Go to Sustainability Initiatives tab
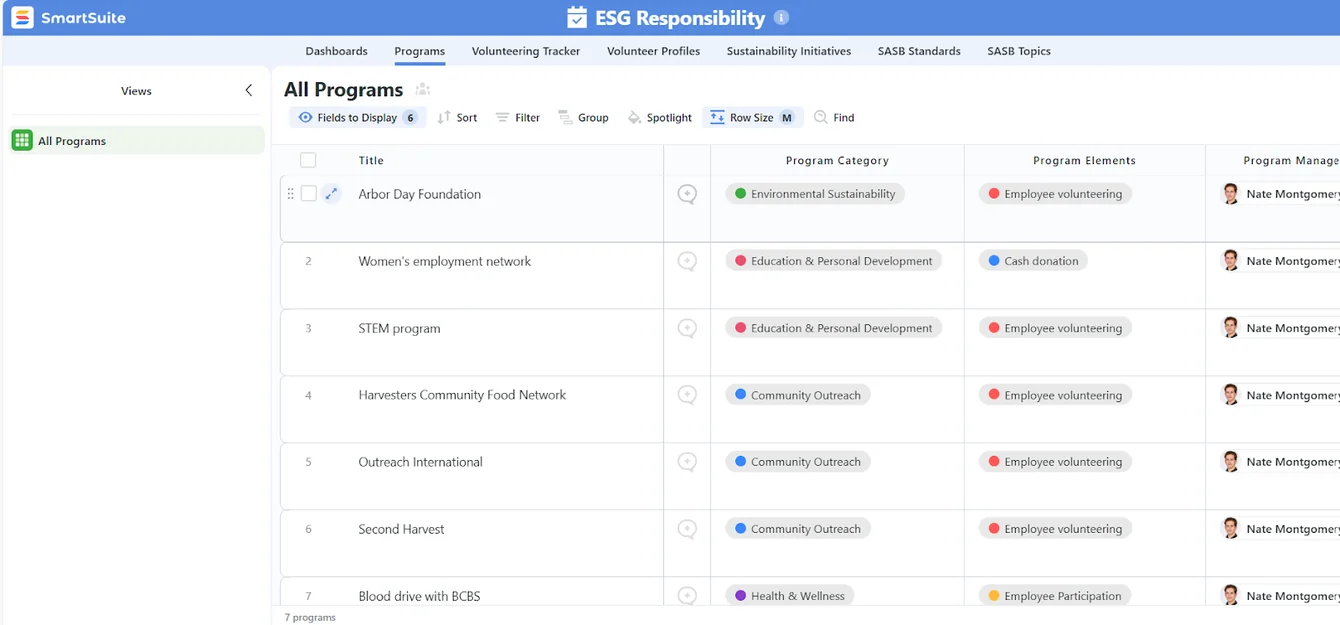The width and height of the screenshot is (1340, 625). coord(789,51)
